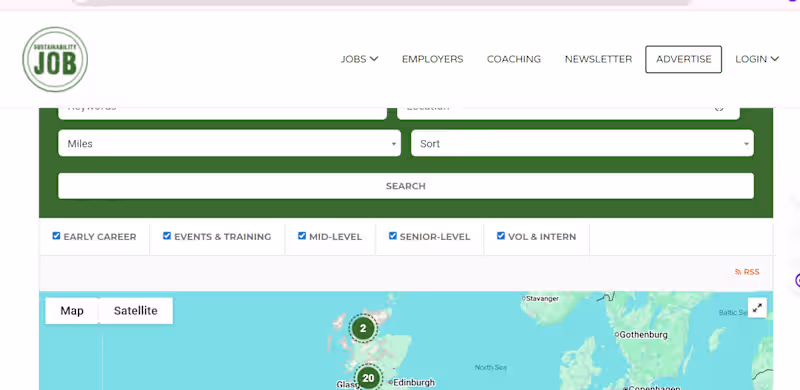This screenshot has width=800, height=390.
Task: Open the Coaching page
Action: click(x=514, y=59)
